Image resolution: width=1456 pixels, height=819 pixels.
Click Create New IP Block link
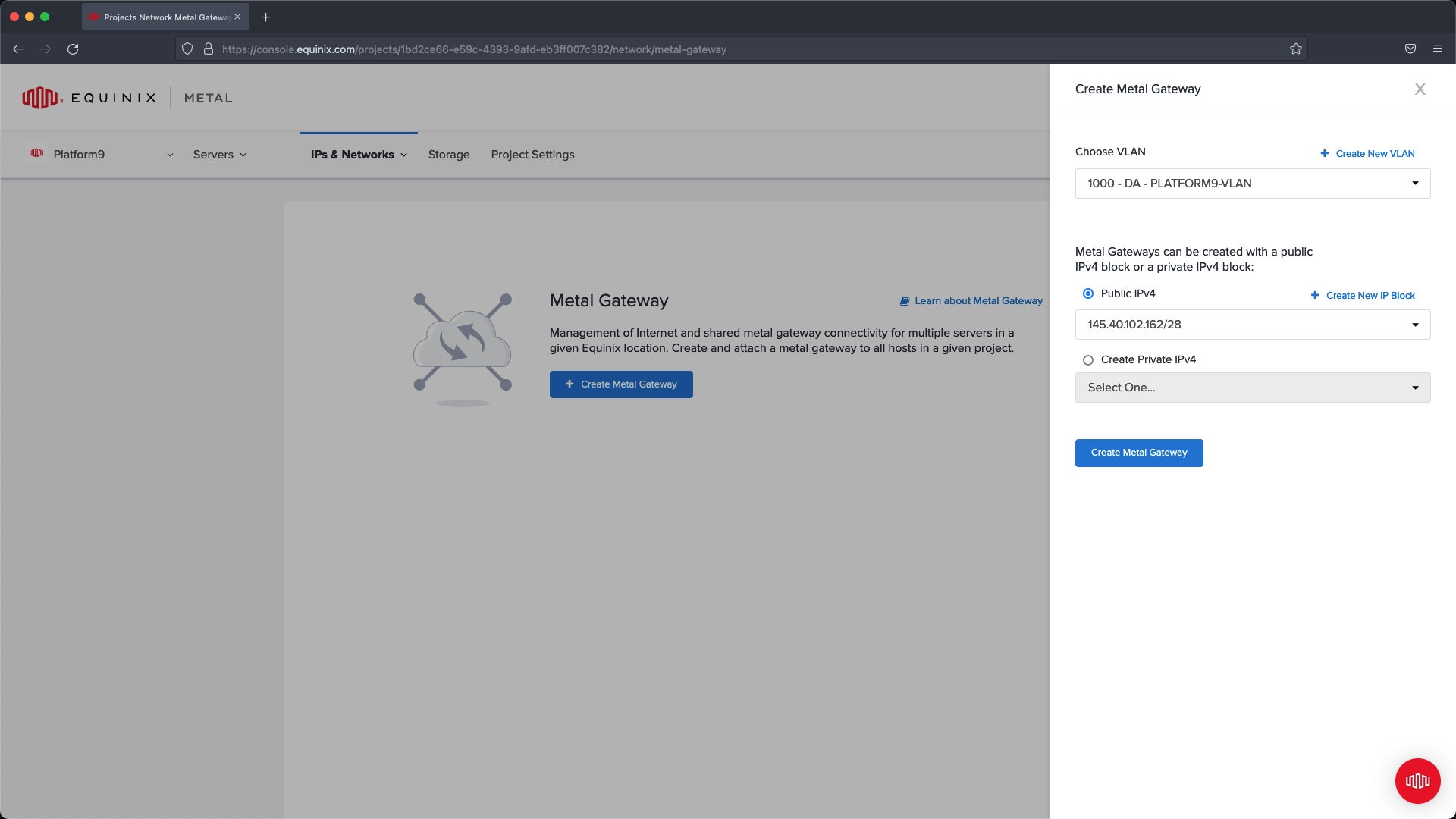coord(1363,296)
